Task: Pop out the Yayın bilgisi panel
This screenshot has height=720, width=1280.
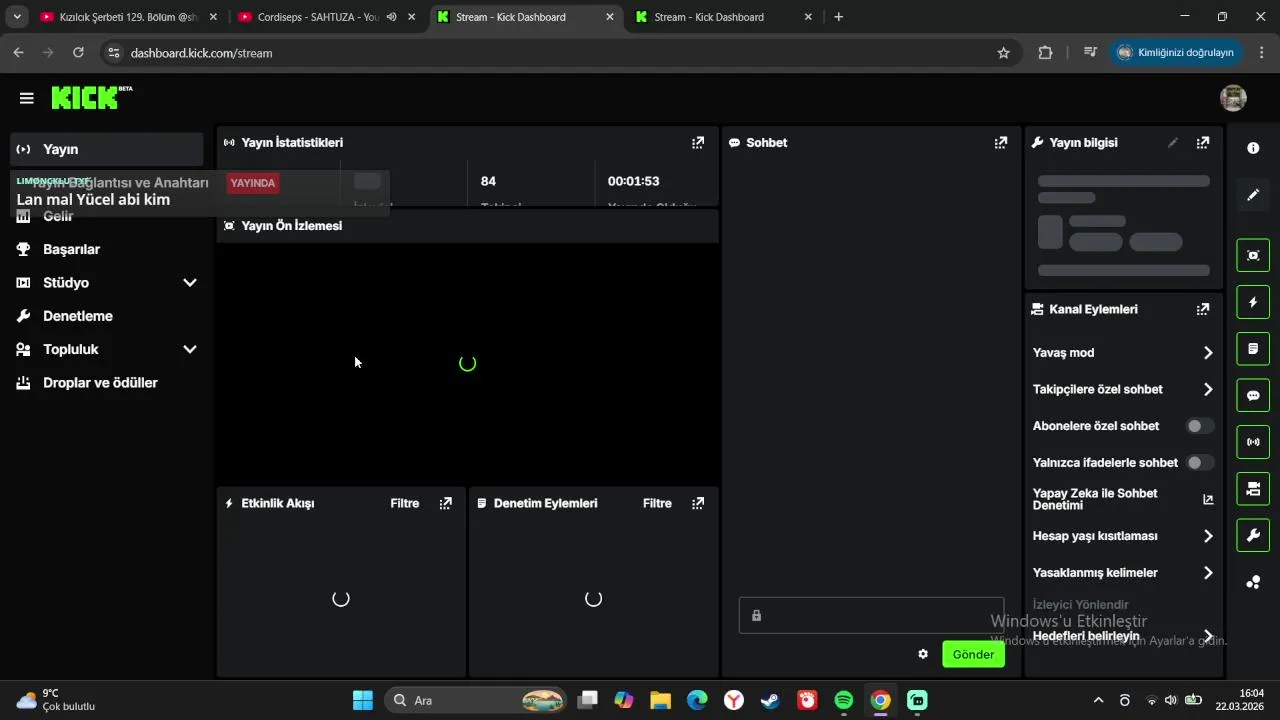Action: 1203,143
